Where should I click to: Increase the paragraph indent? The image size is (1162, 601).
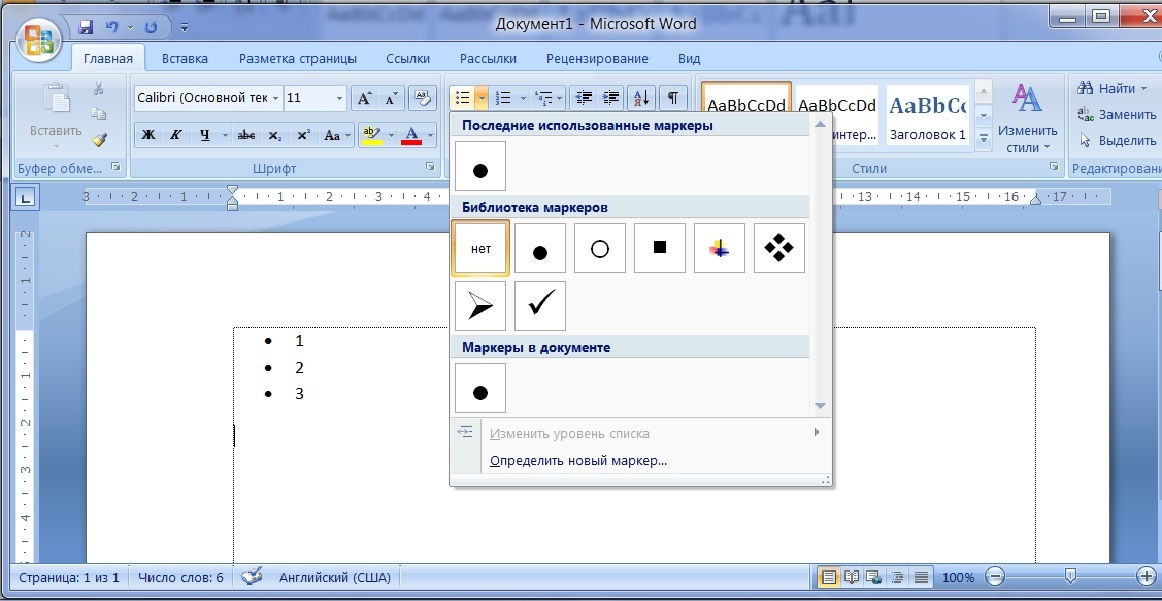pyautogui.click(x=611, y=98)
